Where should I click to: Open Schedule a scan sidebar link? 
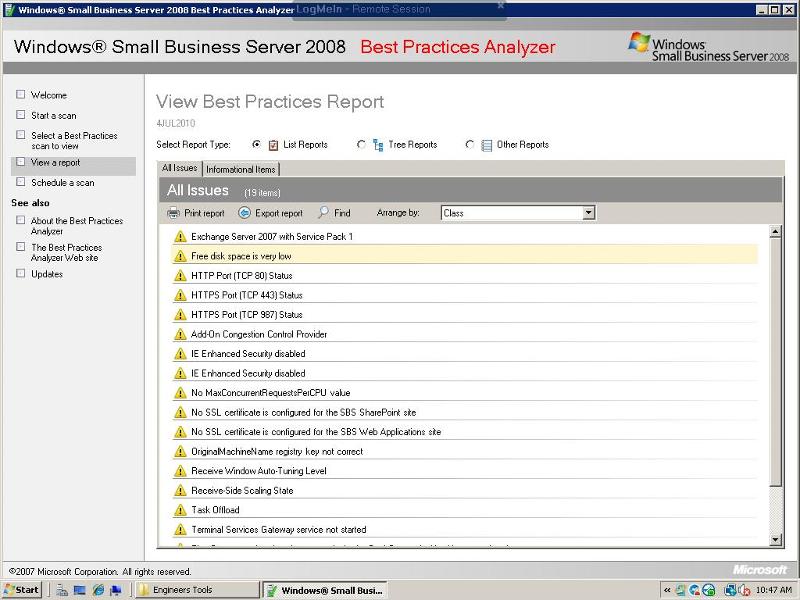pos(63,183)
